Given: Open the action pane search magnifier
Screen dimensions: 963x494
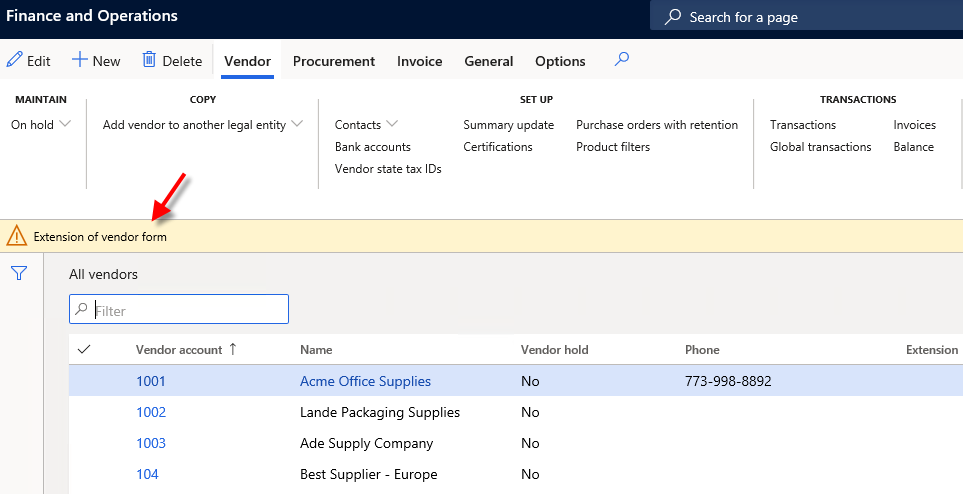Looking at the screenshot, I should click(621, 60).
